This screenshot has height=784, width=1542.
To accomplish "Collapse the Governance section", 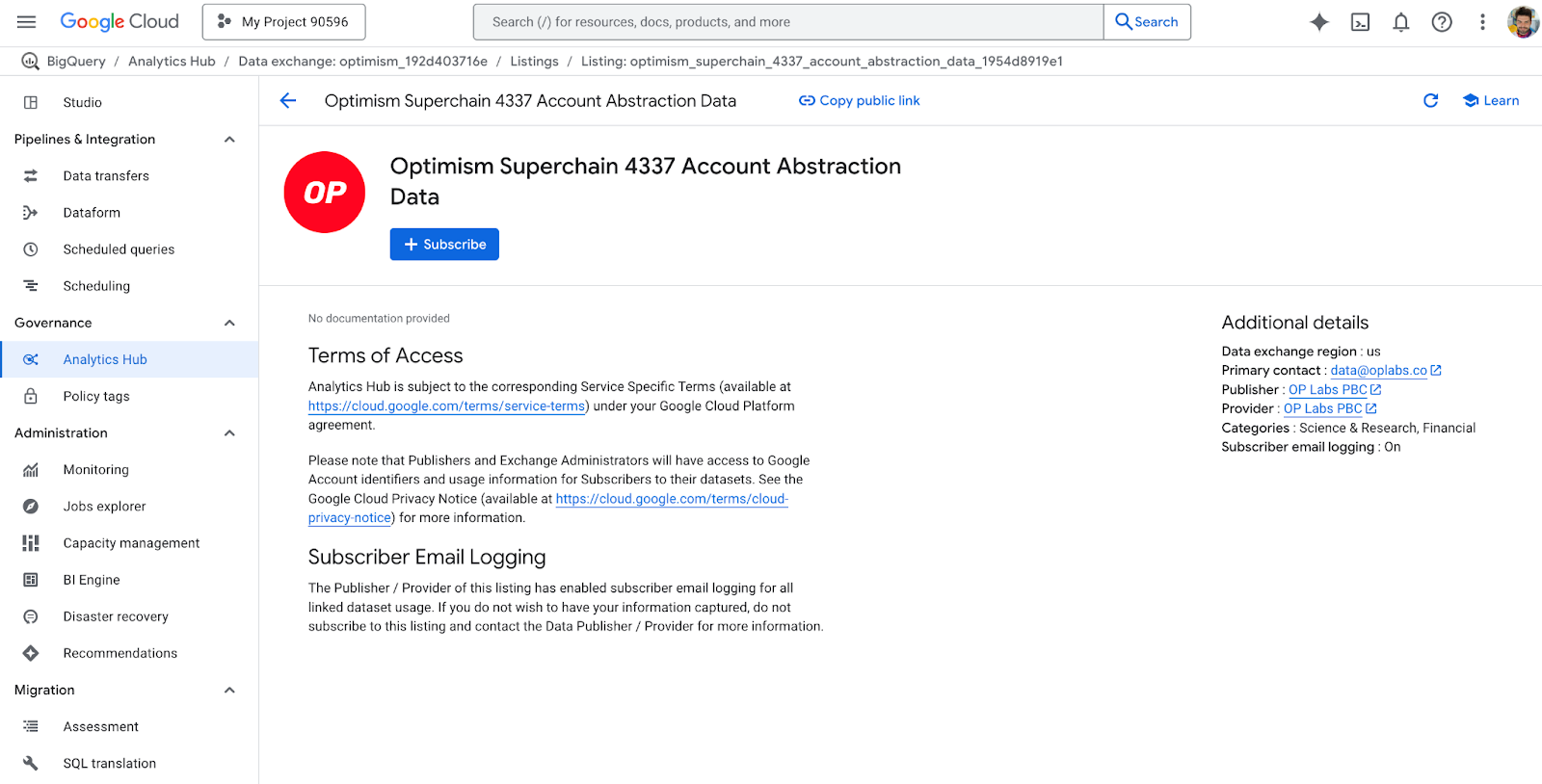I will tap(229, 323).
